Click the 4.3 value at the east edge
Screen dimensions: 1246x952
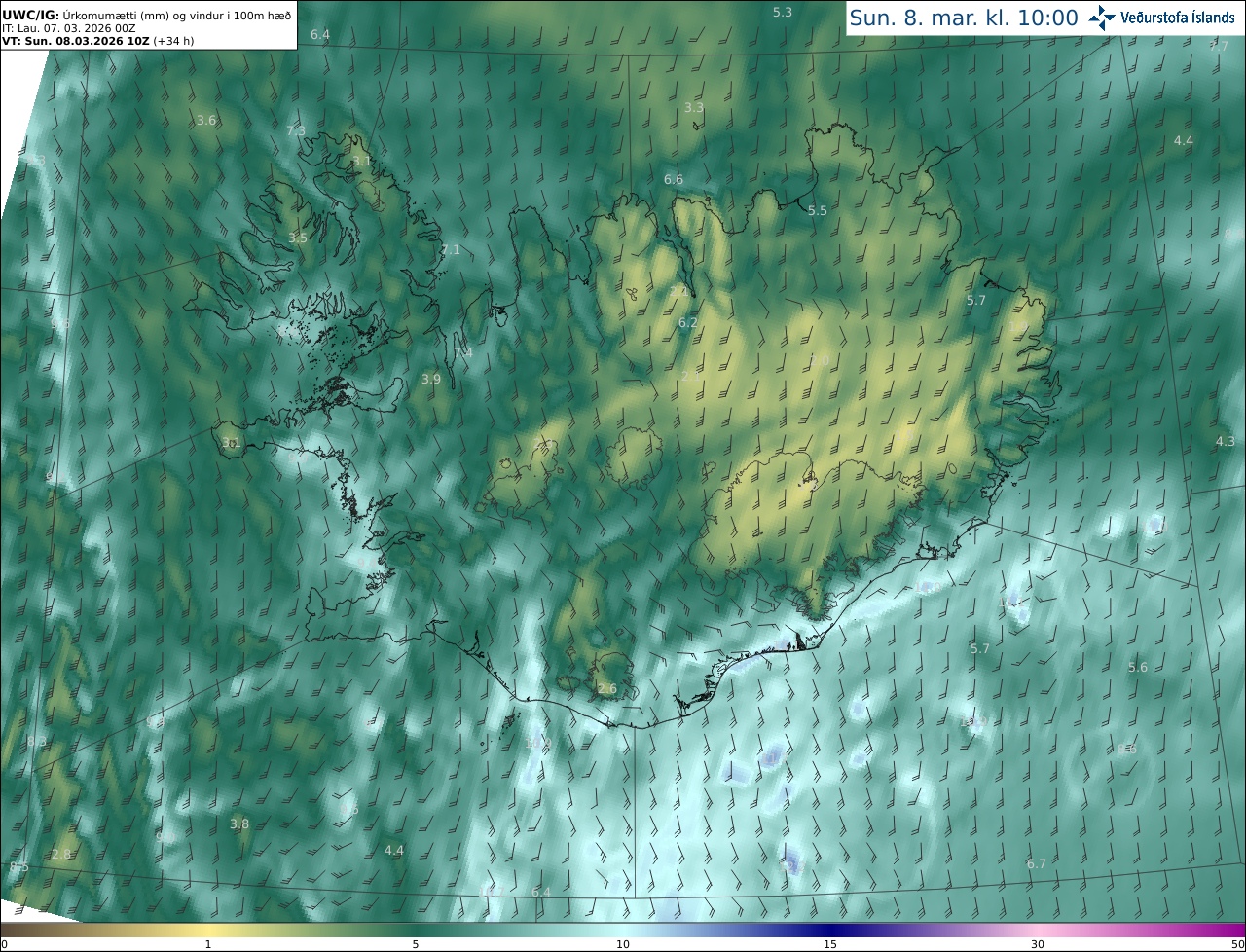point(1226,441)
